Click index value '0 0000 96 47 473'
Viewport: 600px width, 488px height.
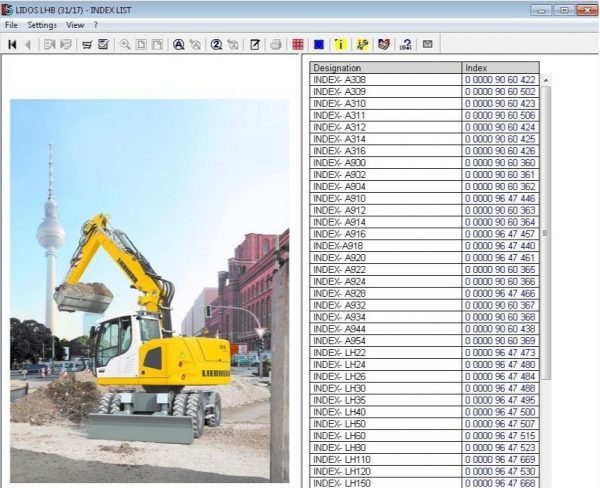(x=500, y=353)
